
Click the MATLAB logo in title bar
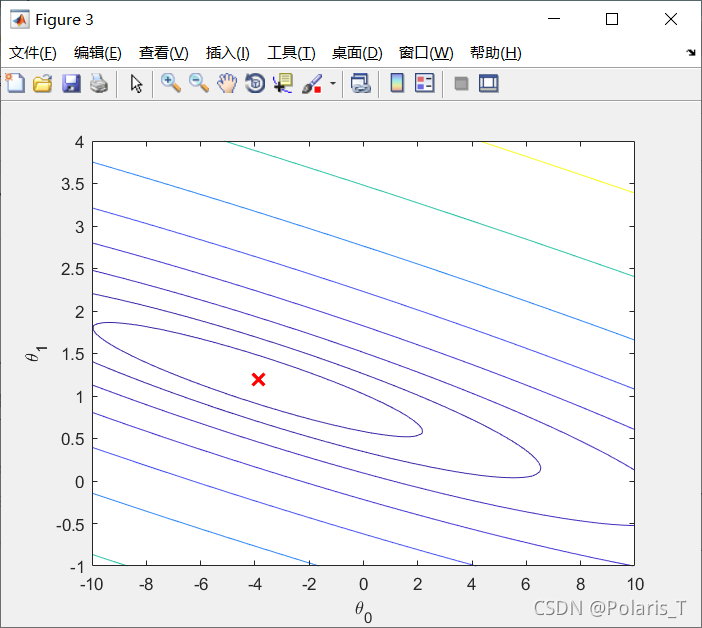(x=20, y=19)
